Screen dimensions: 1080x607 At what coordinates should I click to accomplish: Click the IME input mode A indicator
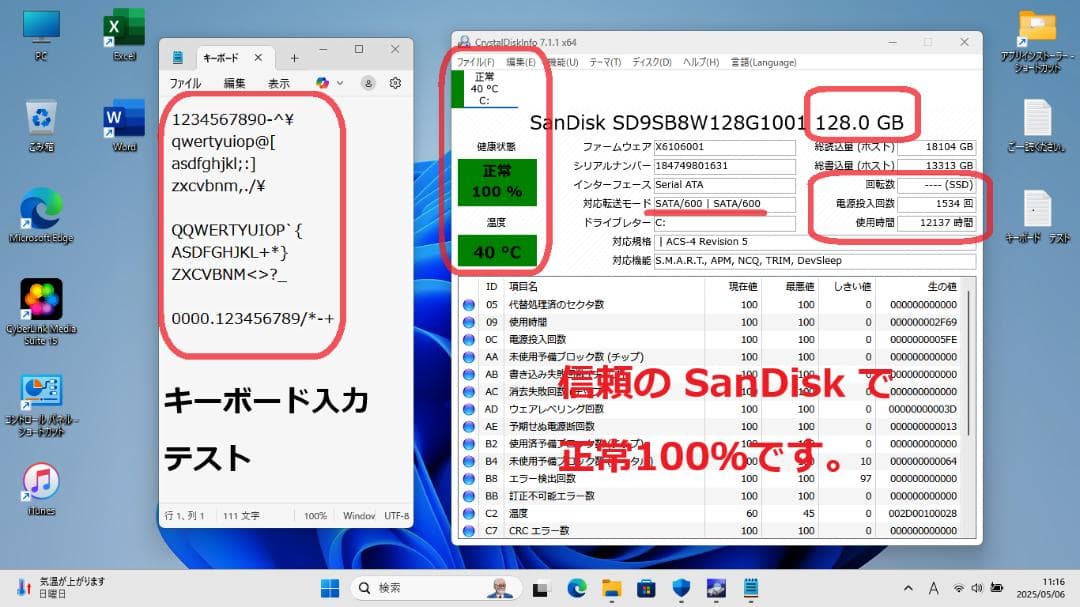tap(933, 588)
